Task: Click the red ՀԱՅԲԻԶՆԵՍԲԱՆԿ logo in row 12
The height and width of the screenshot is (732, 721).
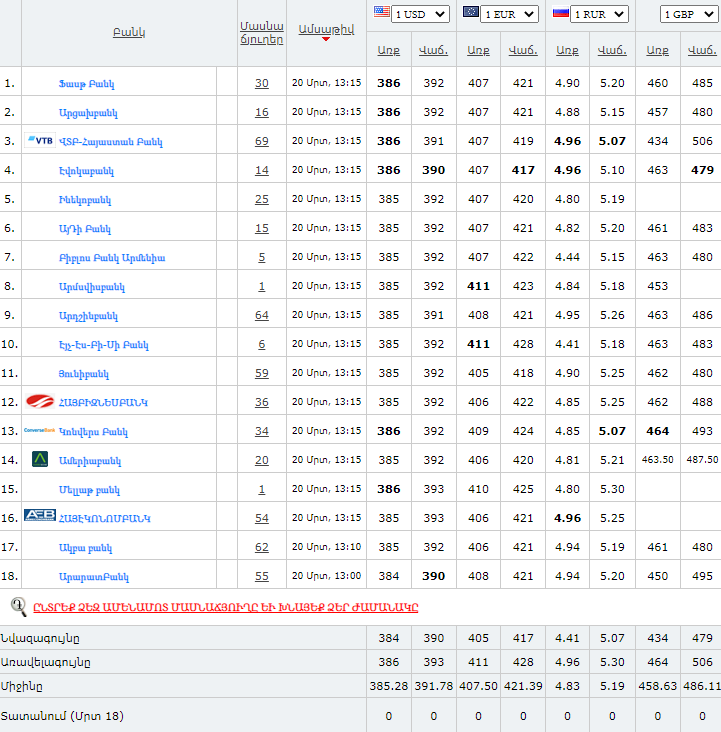Action: (x=40, y=401)
